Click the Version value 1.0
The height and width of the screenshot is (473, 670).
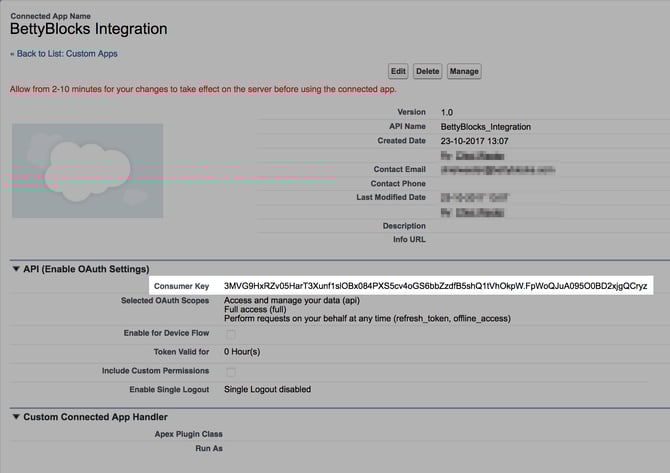(447, 112)
